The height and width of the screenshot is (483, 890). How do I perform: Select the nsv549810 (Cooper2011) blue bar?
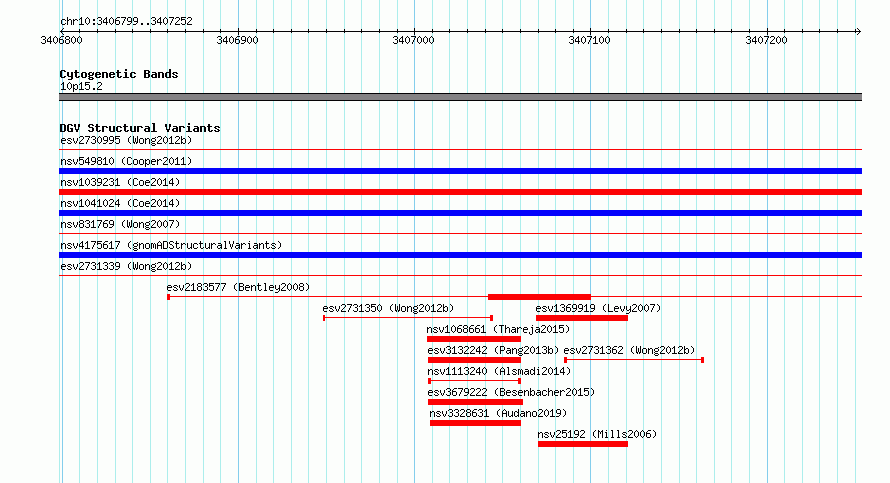460,171
